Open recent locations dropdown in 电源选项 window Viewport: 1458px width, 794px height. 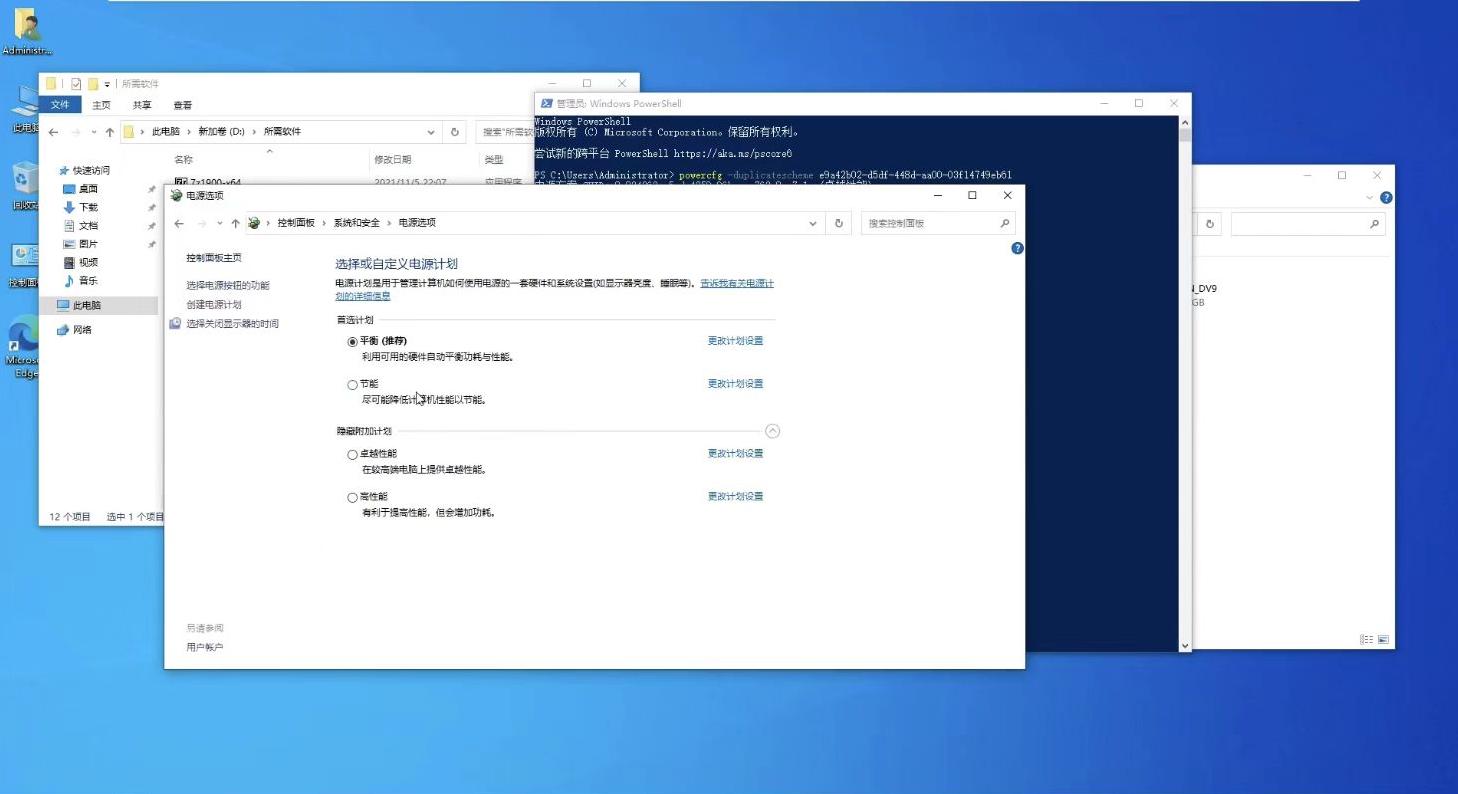(220, 223)
